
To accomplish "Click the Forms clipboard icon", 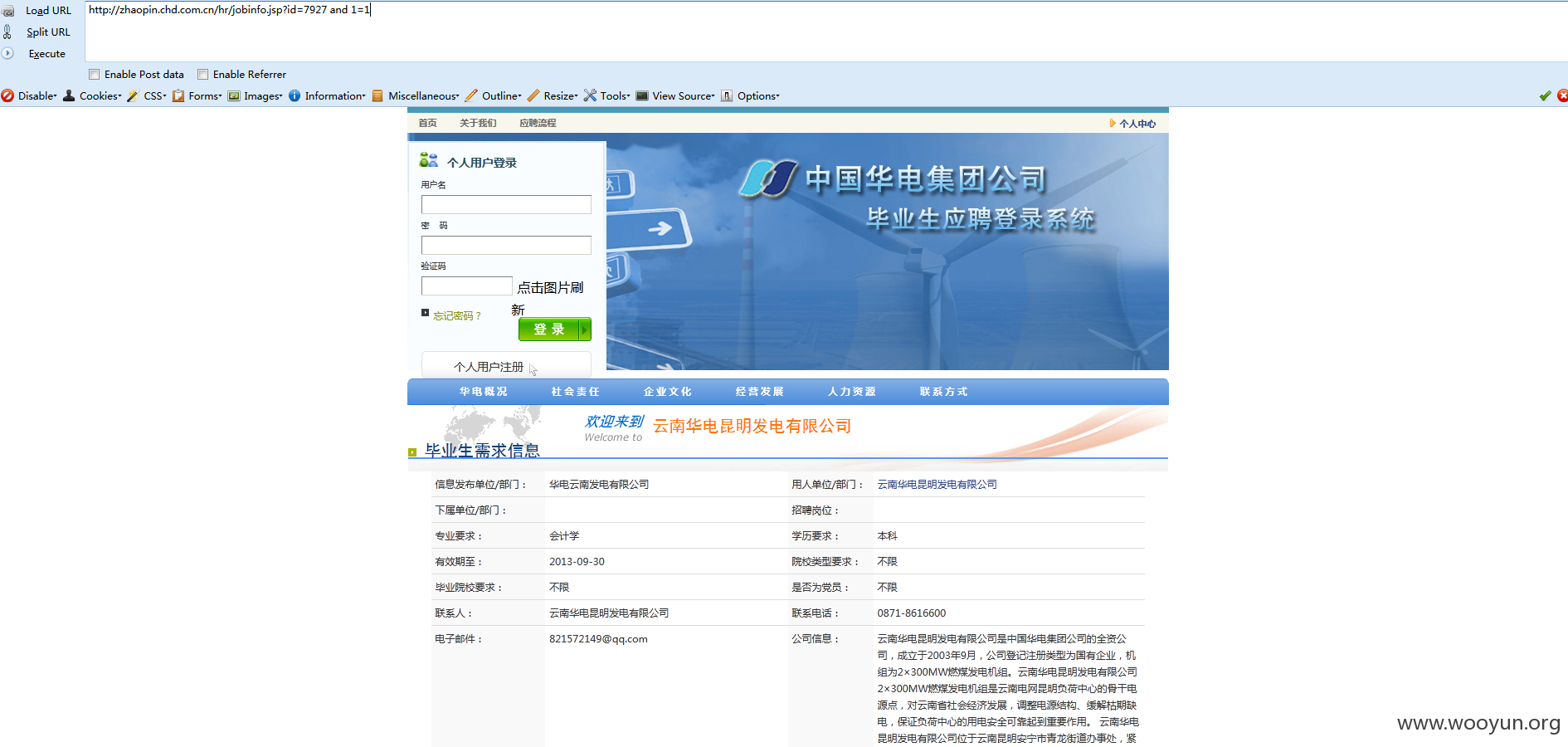I will tap(178, 95).
